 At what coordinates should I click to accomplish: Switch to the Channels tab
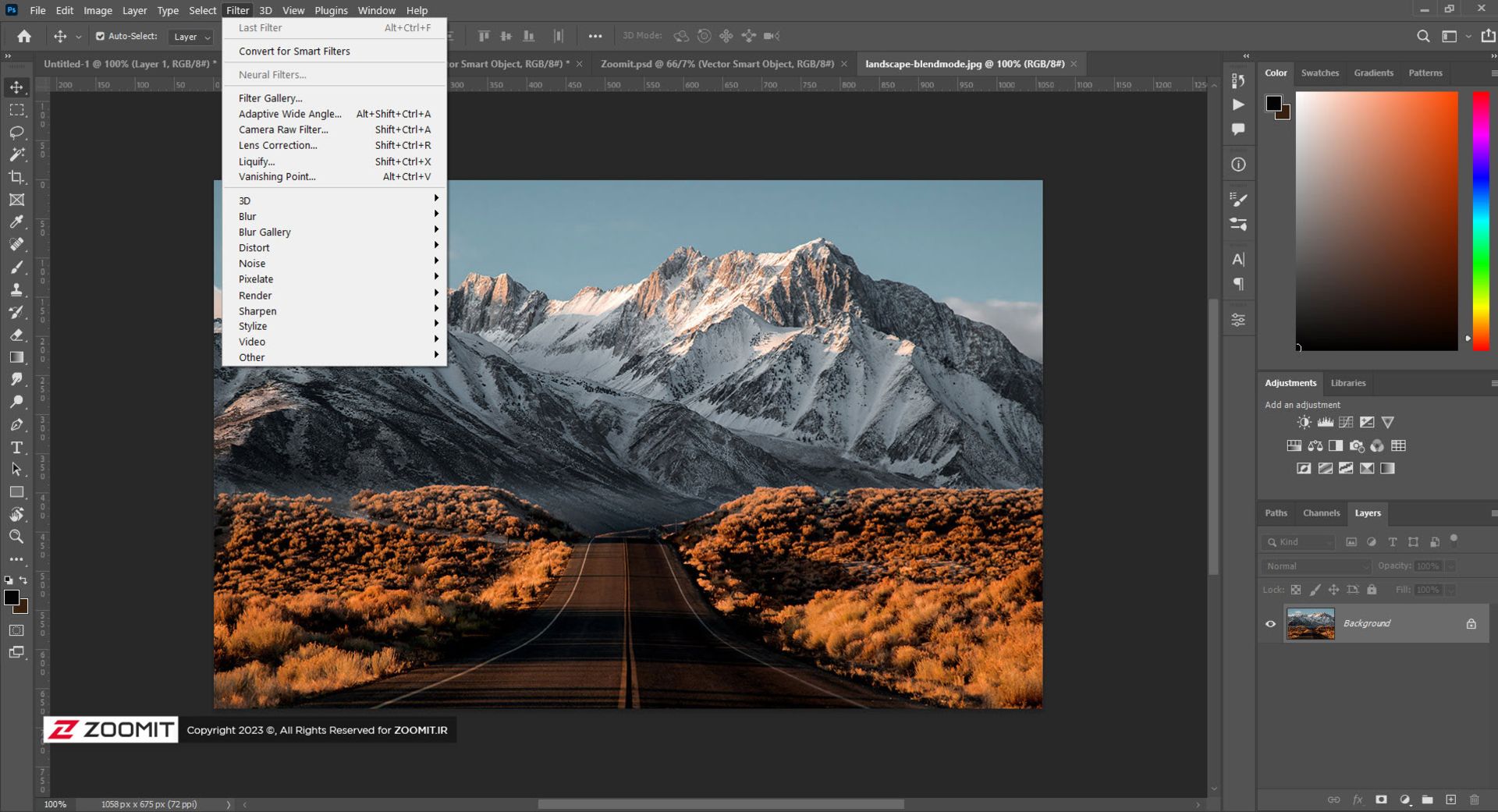pos(1321,513)
